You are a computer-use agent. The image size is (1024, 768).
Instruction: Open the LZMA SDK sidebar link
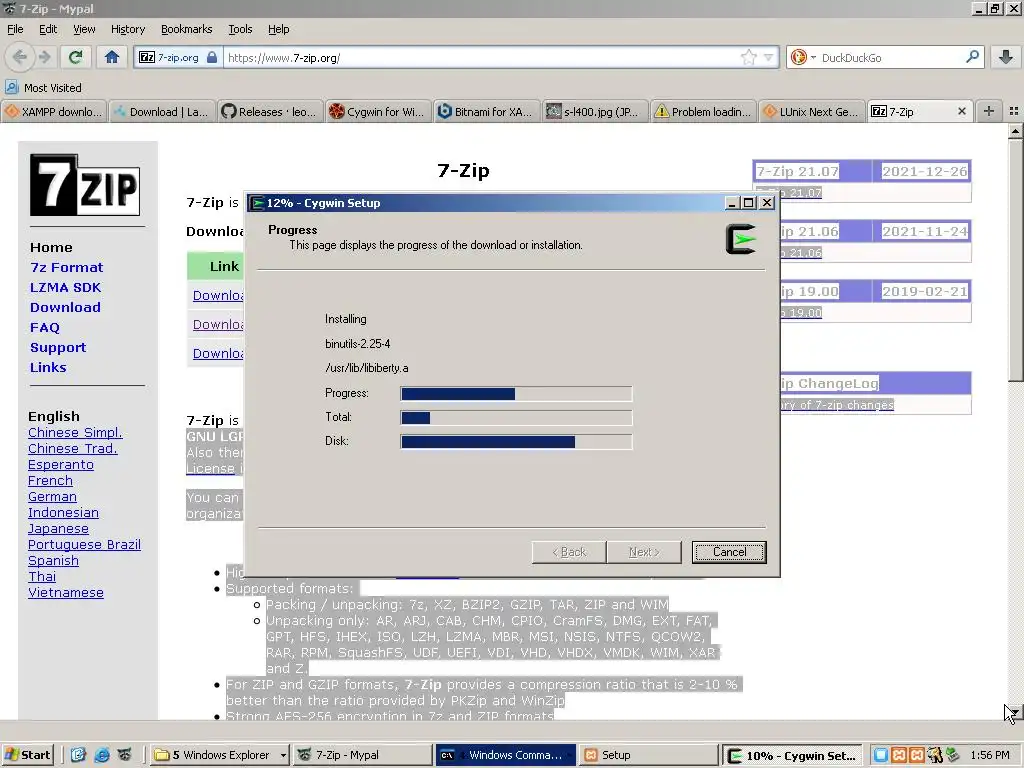point(65,287)
